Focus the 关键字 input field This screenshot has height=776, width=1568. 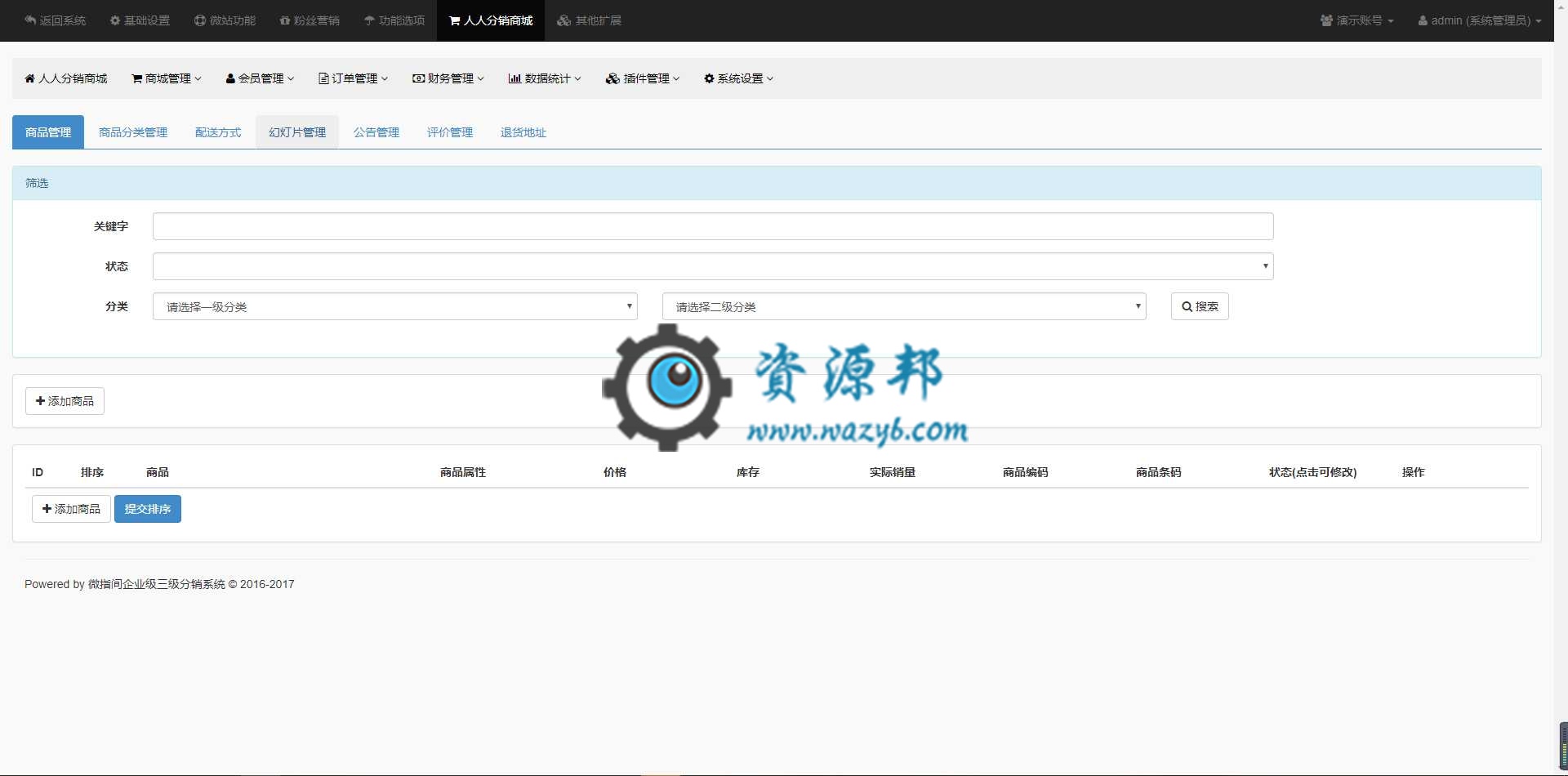tap(713, 226)
